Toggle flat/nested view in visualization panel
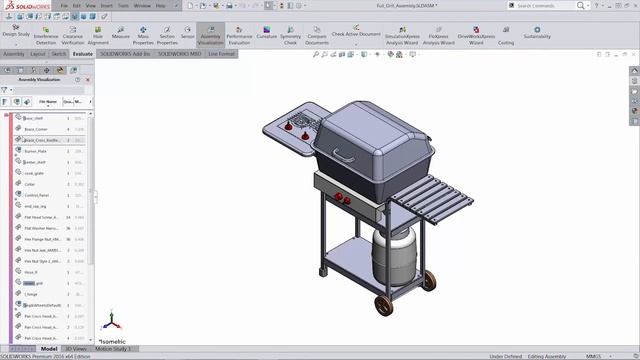The width and height of the screenshot is (640, 360). click(x=5, y=102)
